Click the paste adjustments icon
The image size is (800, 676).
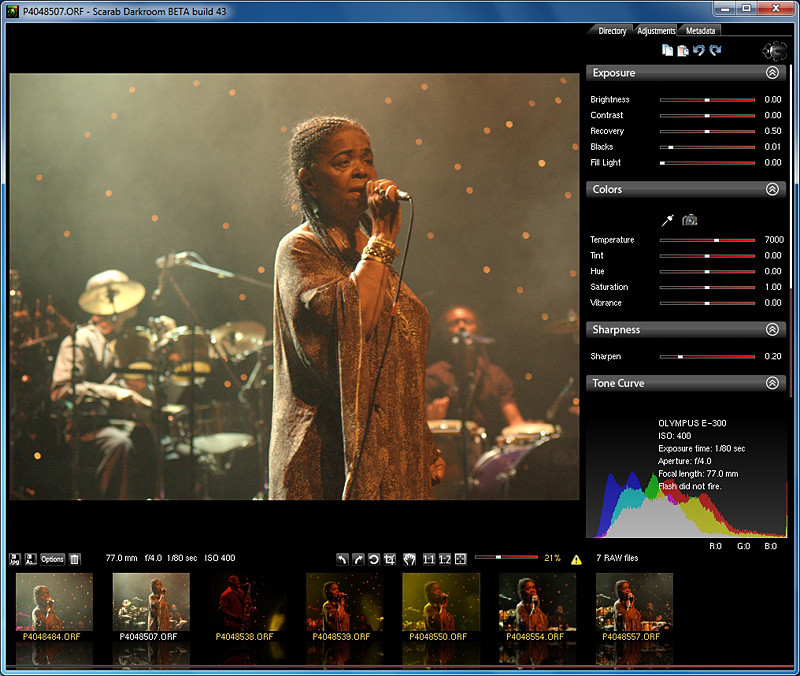(x=683, y=50)
